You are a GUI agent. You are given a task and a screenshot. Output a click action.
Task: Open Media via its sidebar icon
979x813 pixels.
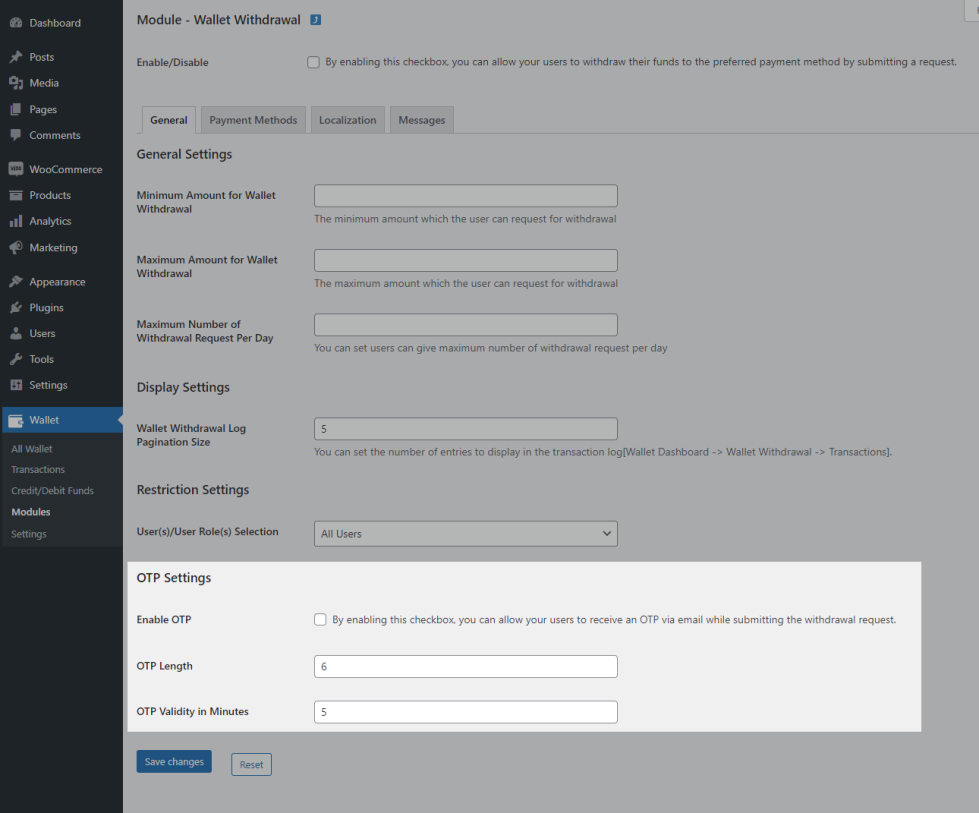(x=16, y=83)
